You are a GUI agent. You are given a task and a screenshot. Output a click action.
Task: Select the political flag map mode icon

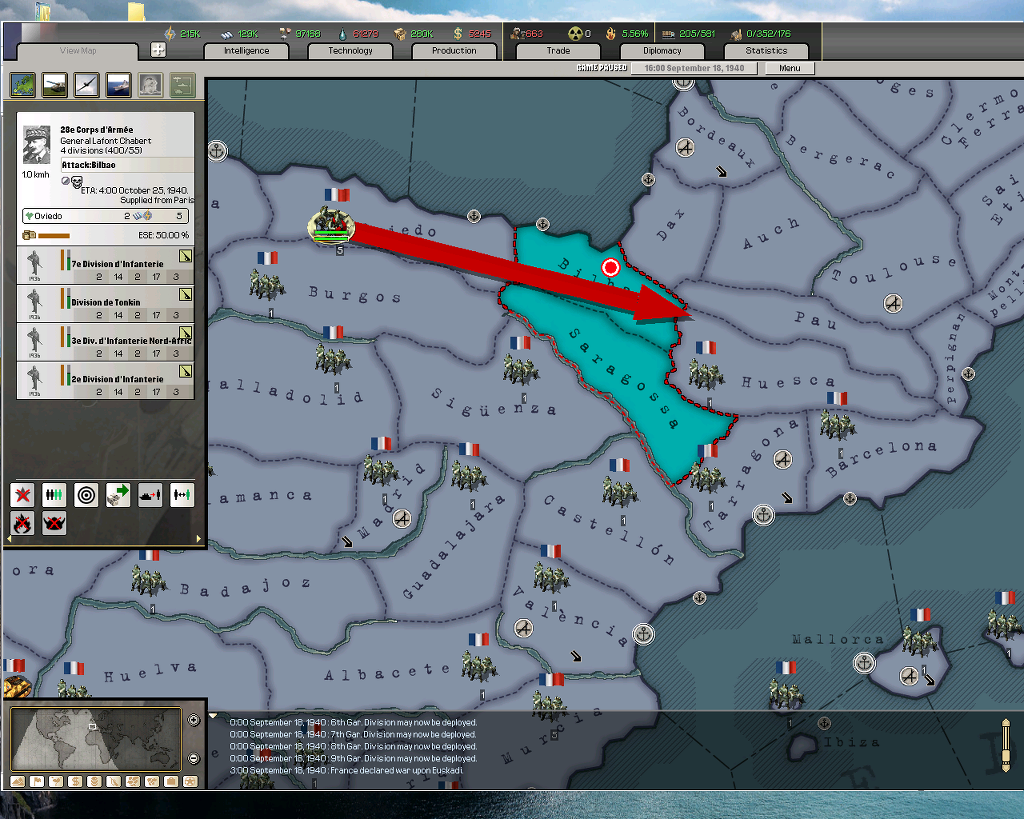pyautogui.click(x=37, y=781)
